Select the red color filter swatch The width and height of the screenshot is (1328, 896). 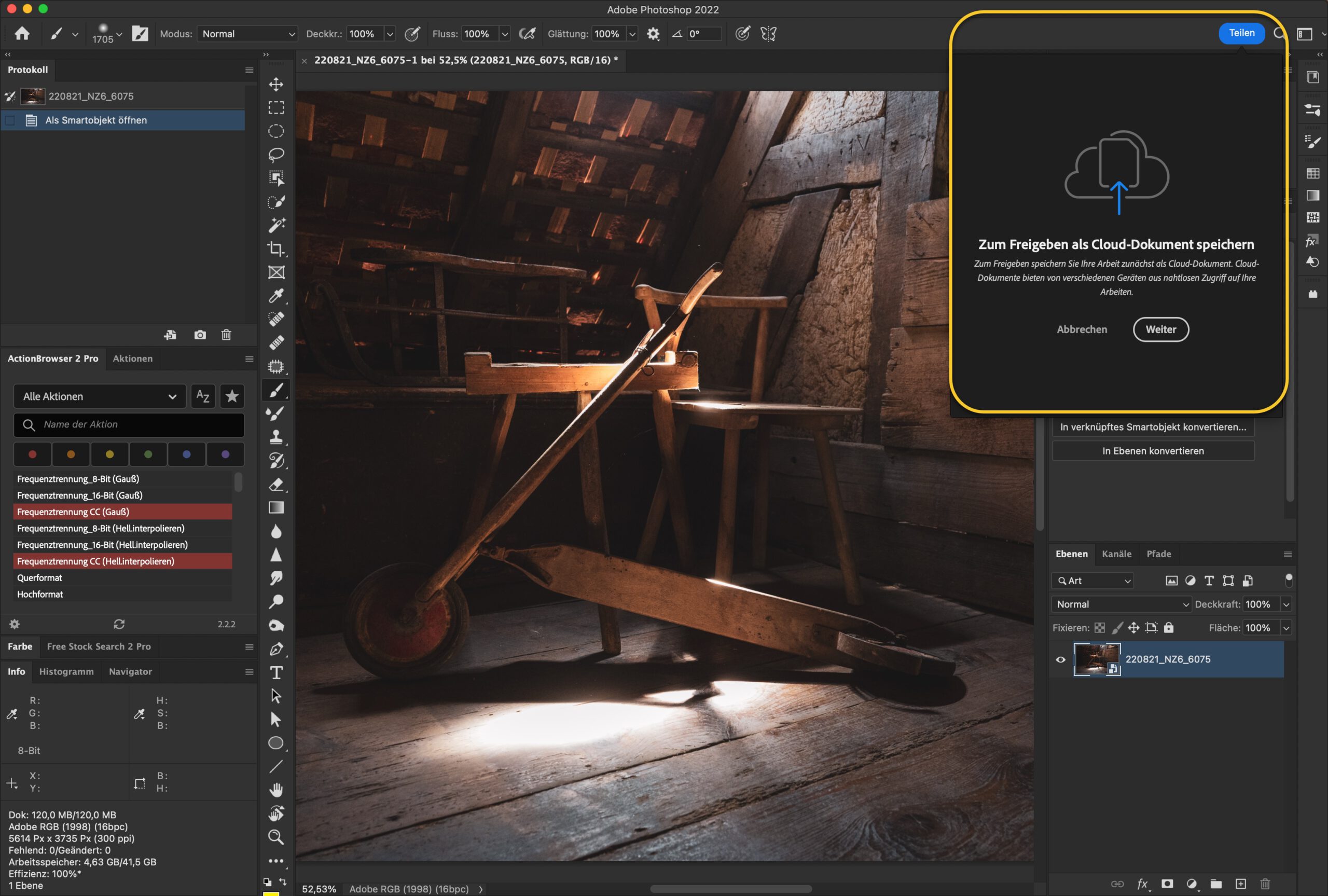33,454
